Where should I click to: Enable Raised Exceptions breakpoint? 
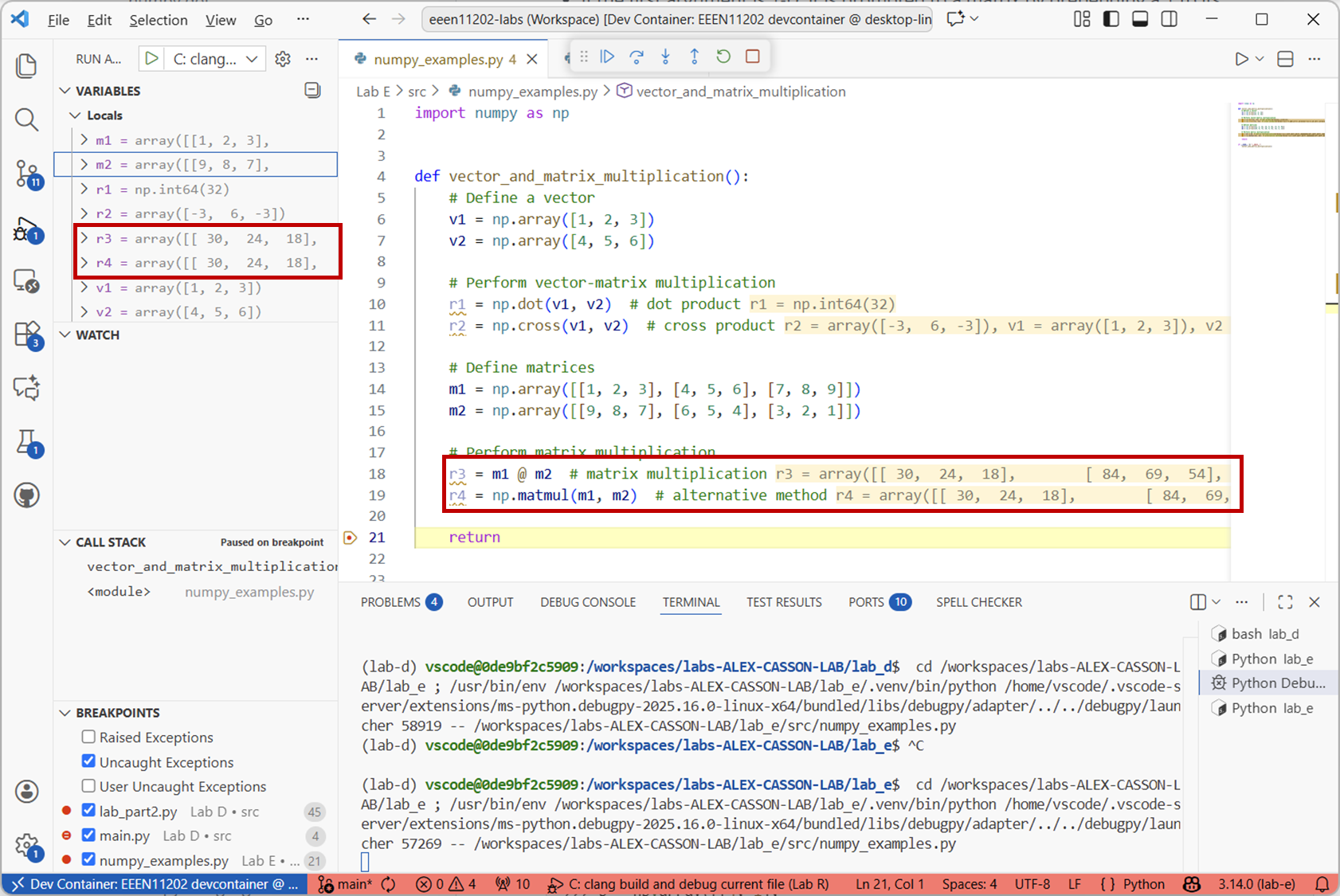[x=88, y=737]
